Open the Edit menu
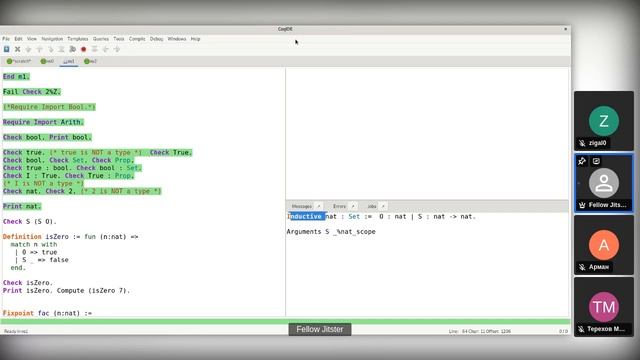 (18, 39)
